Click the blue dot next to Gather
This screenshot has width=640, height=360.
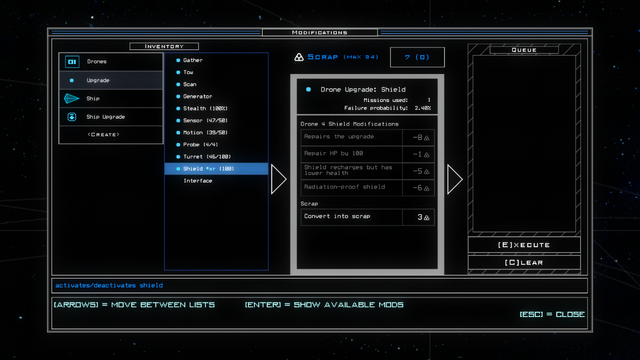(178, 60)
